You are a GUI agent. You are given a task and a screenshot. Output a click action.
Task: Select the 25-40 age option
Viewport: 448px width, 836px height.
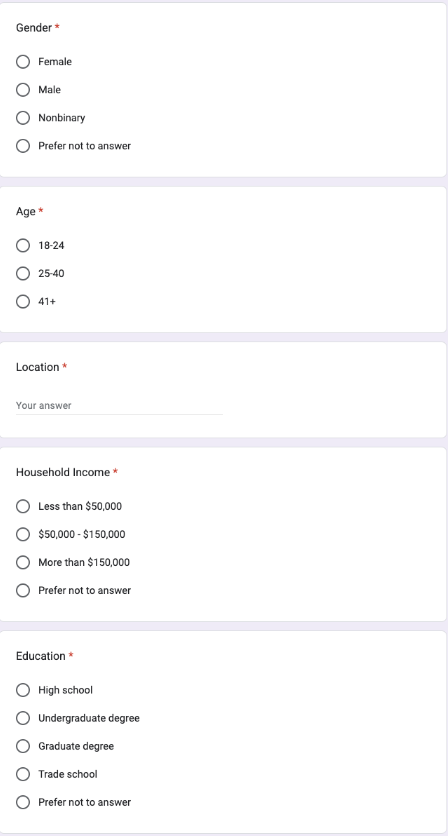pos(23,274)
